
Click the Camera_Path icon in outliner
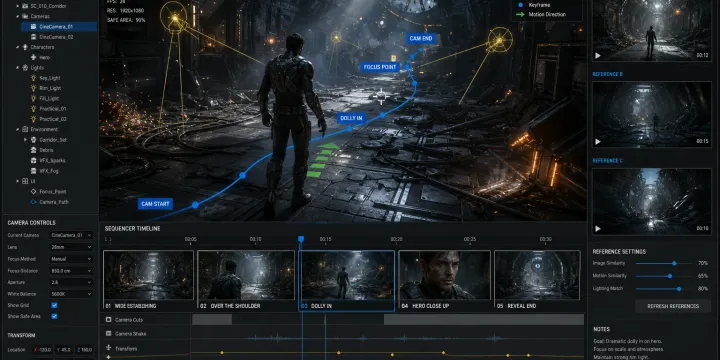pos(34,202)
